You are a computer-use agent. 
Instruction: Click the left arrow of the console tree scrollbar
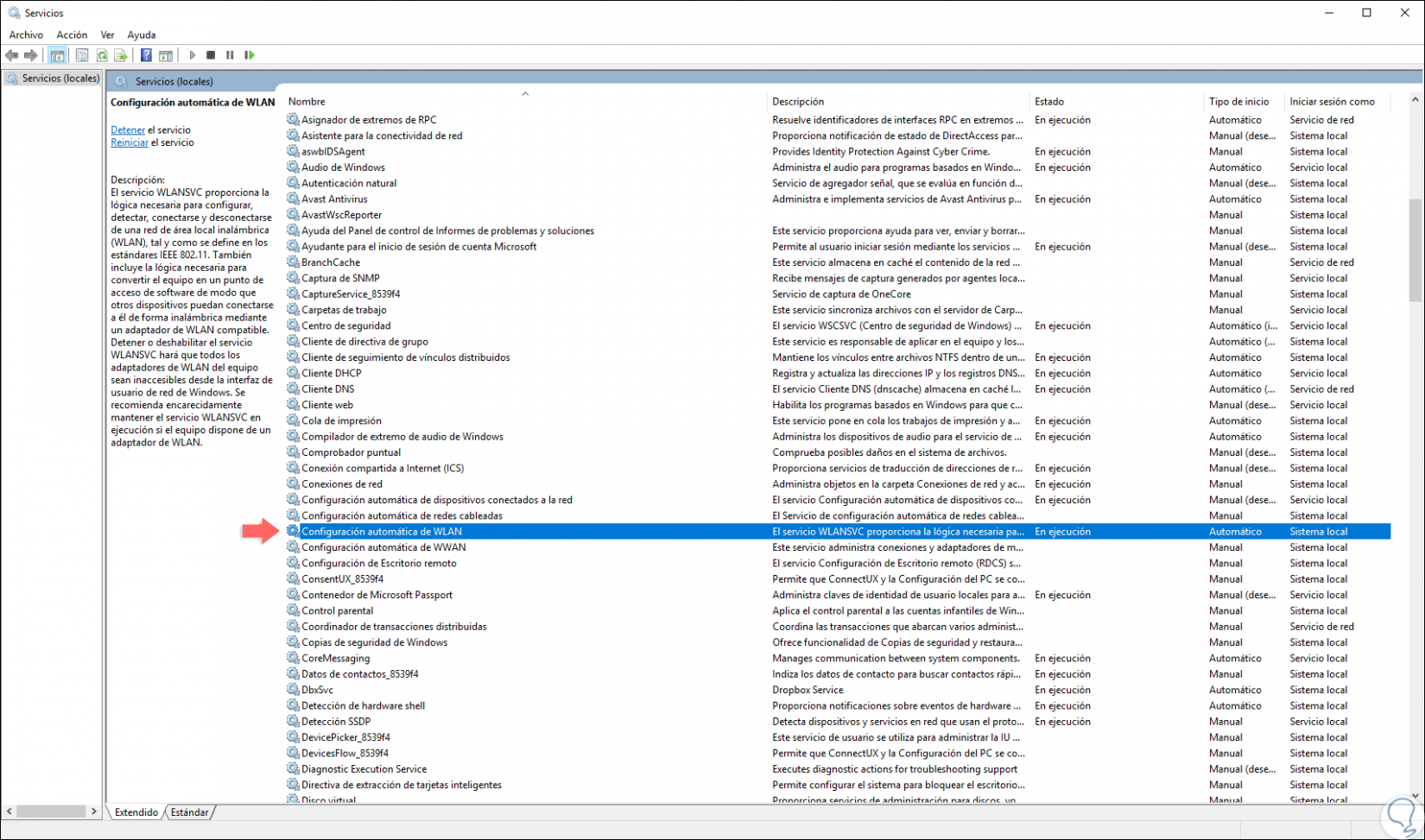point(9,812)
